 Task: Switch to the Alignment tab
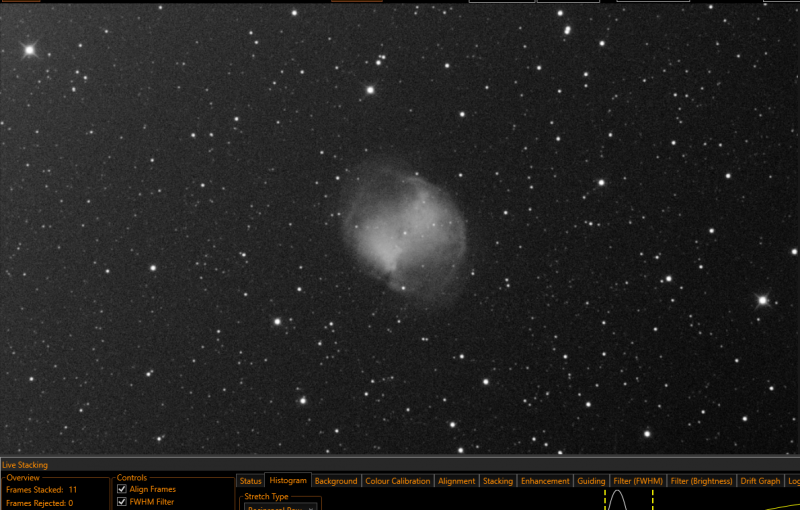456,481
